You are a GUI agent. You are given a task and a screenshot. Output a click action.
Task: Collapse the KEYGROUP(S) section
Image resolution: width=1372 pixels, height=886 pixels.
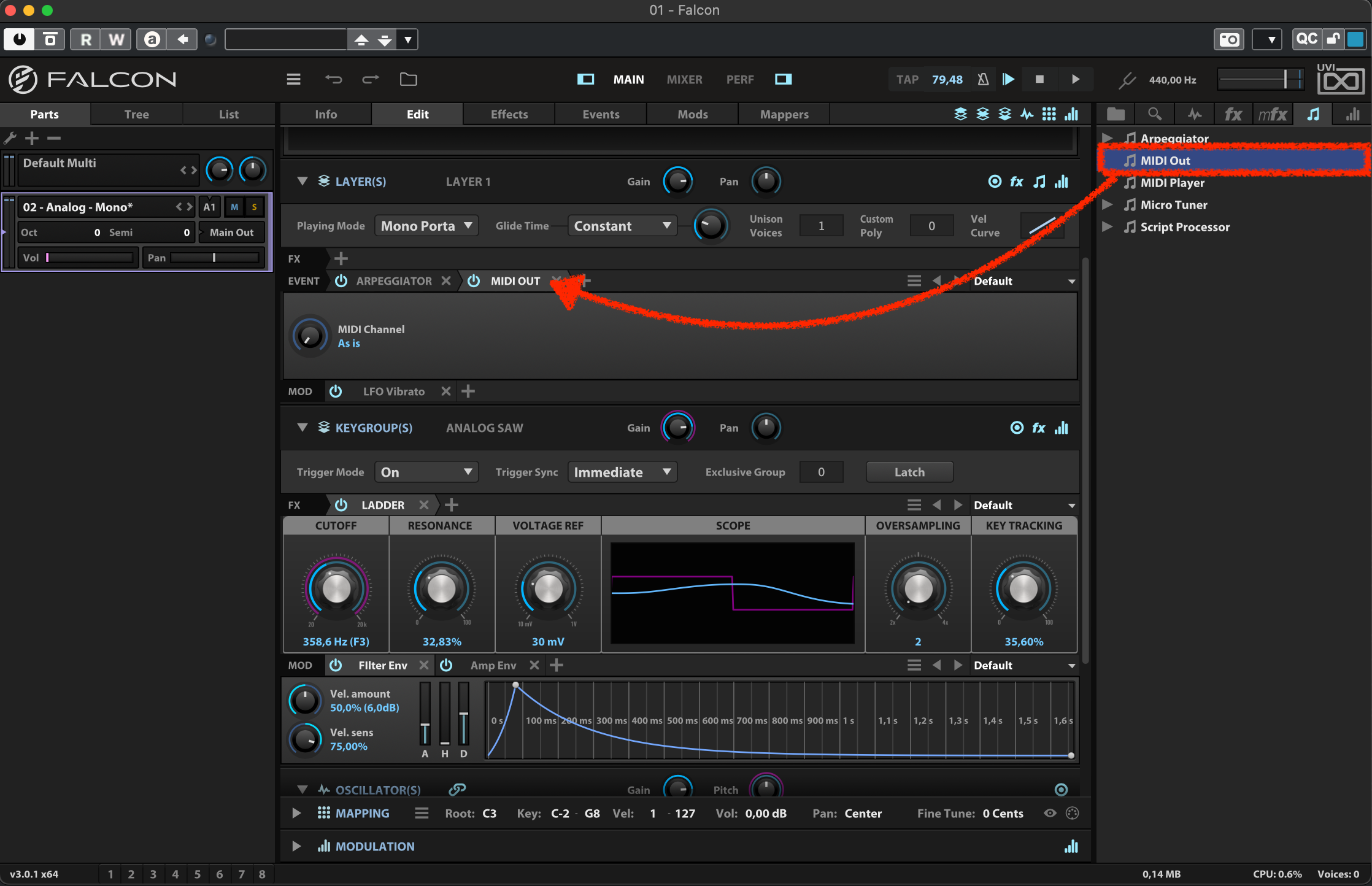[302, 427]
